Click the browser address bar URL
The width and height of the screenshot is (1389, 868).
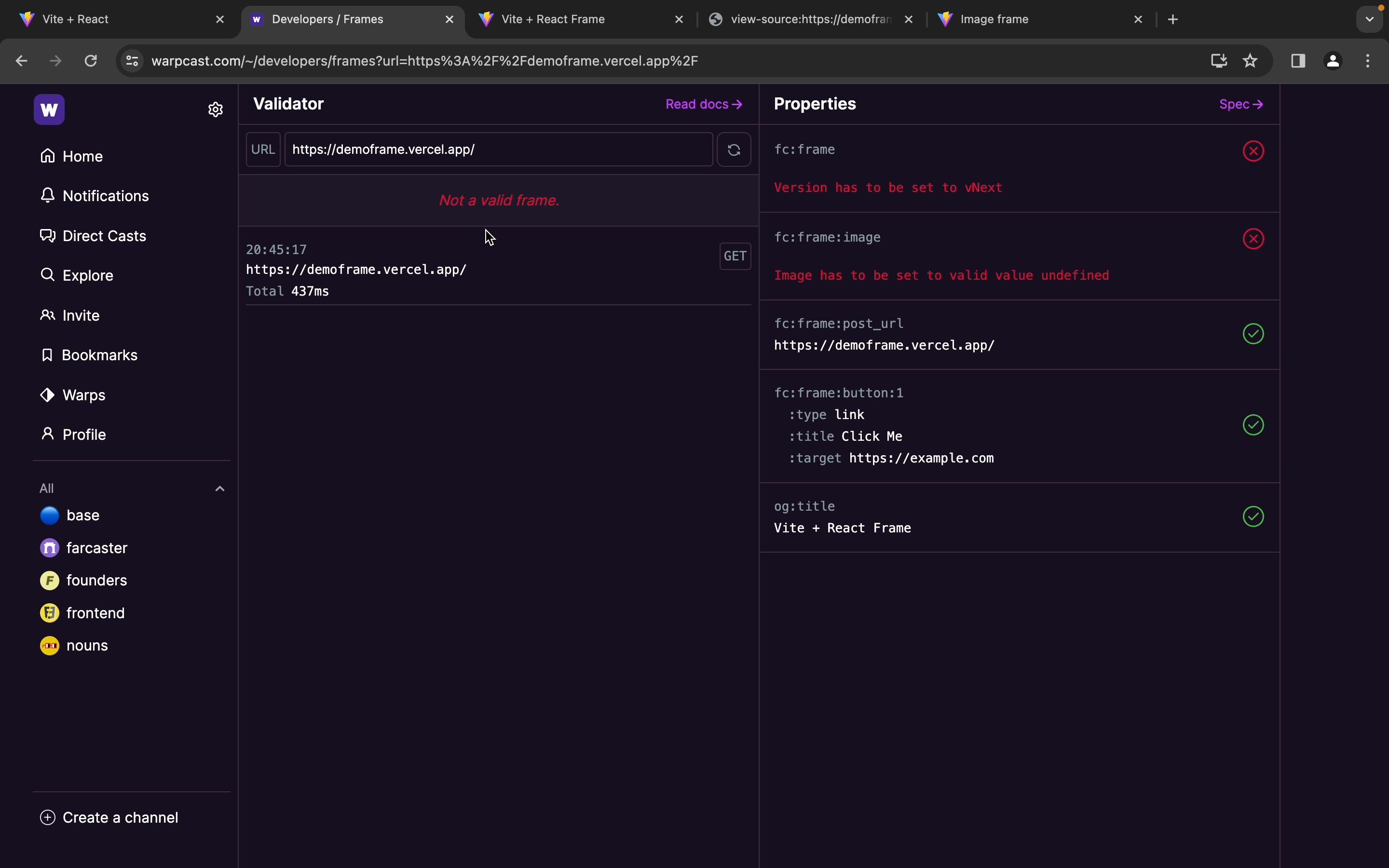point(425,61)
